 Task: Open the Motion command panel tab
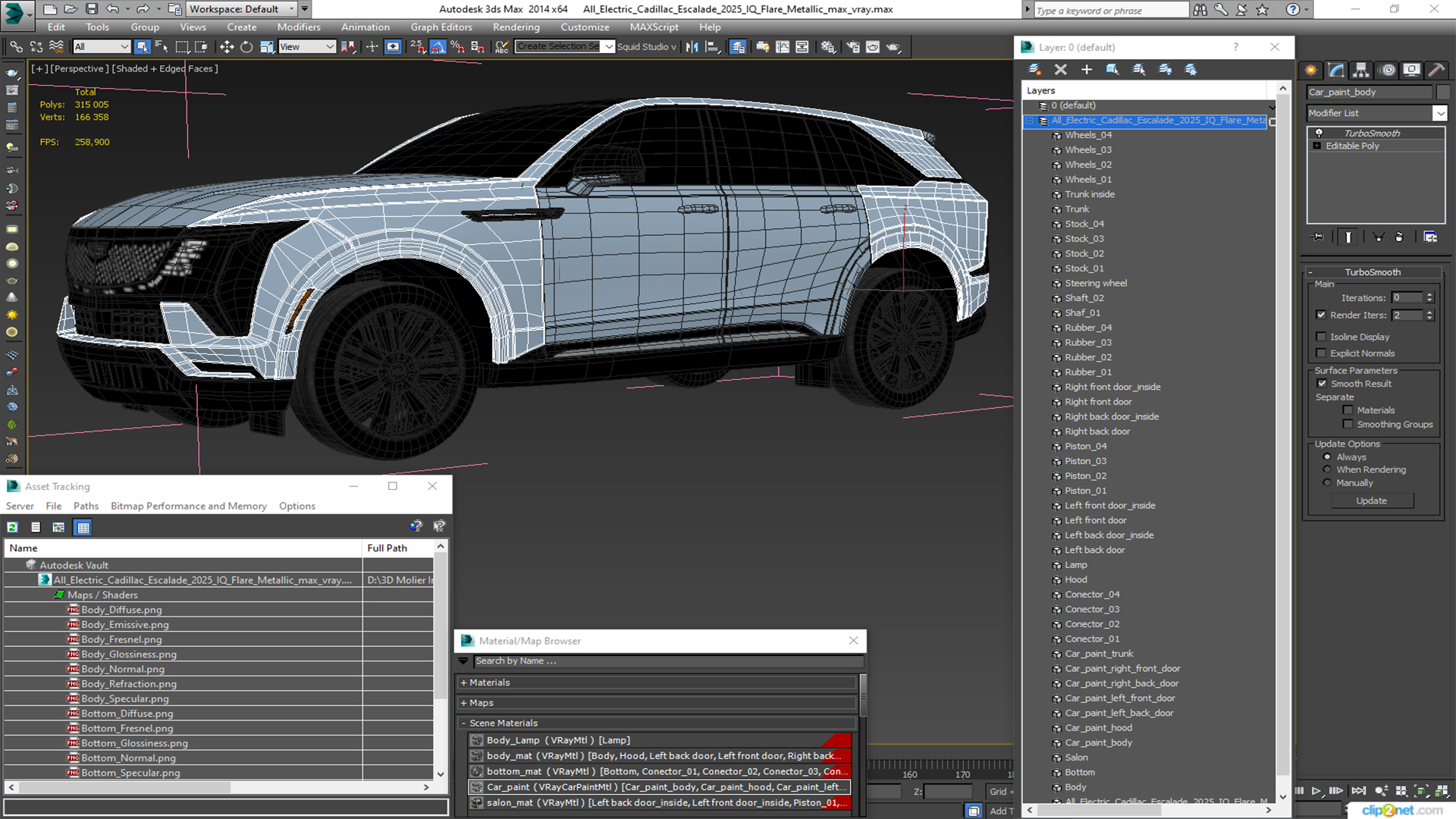[x=1388, y=70]
